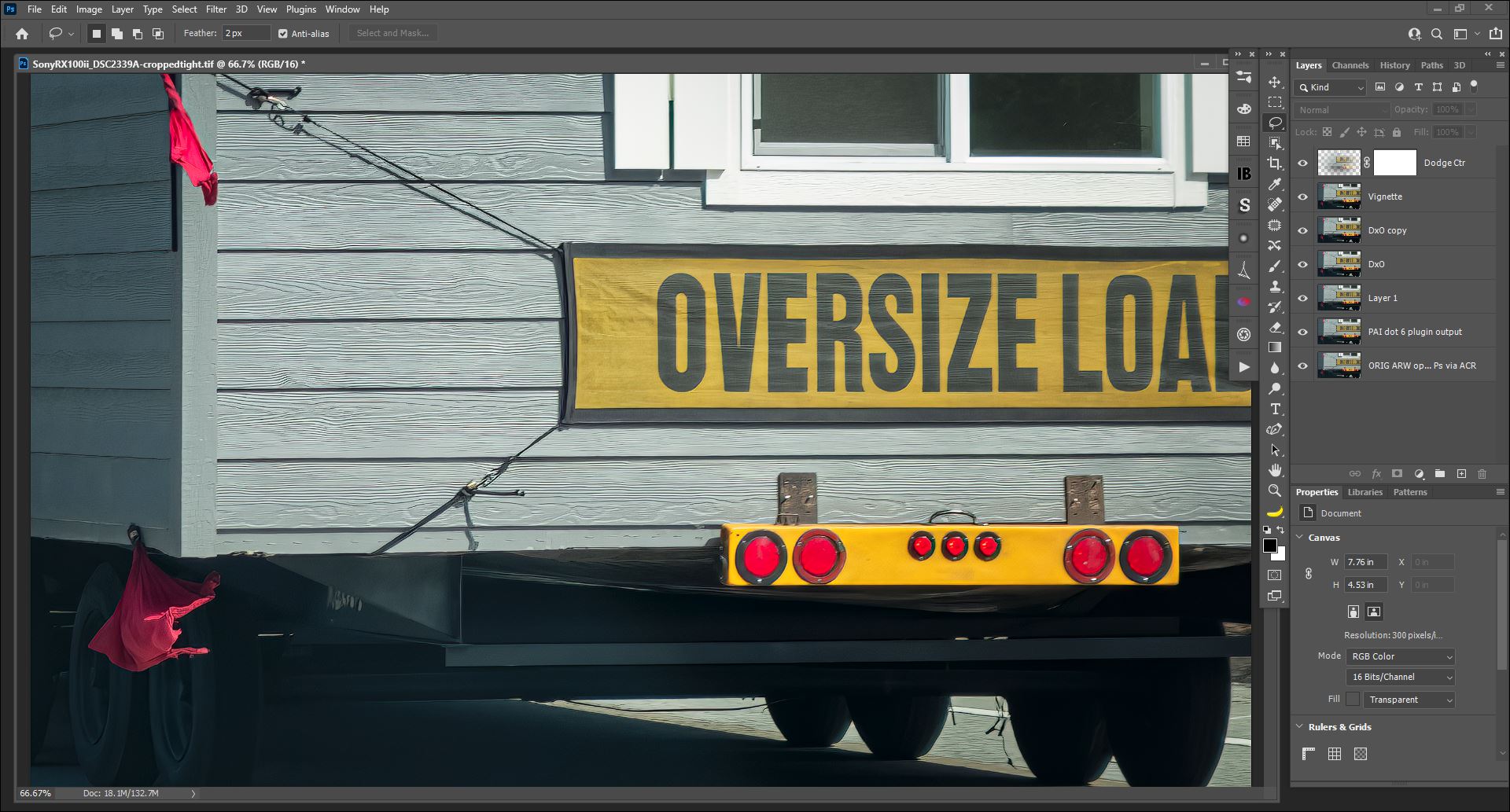1510x812 pixels.
Task: Click the delete layer trash icon
Action: [1482, 474]
